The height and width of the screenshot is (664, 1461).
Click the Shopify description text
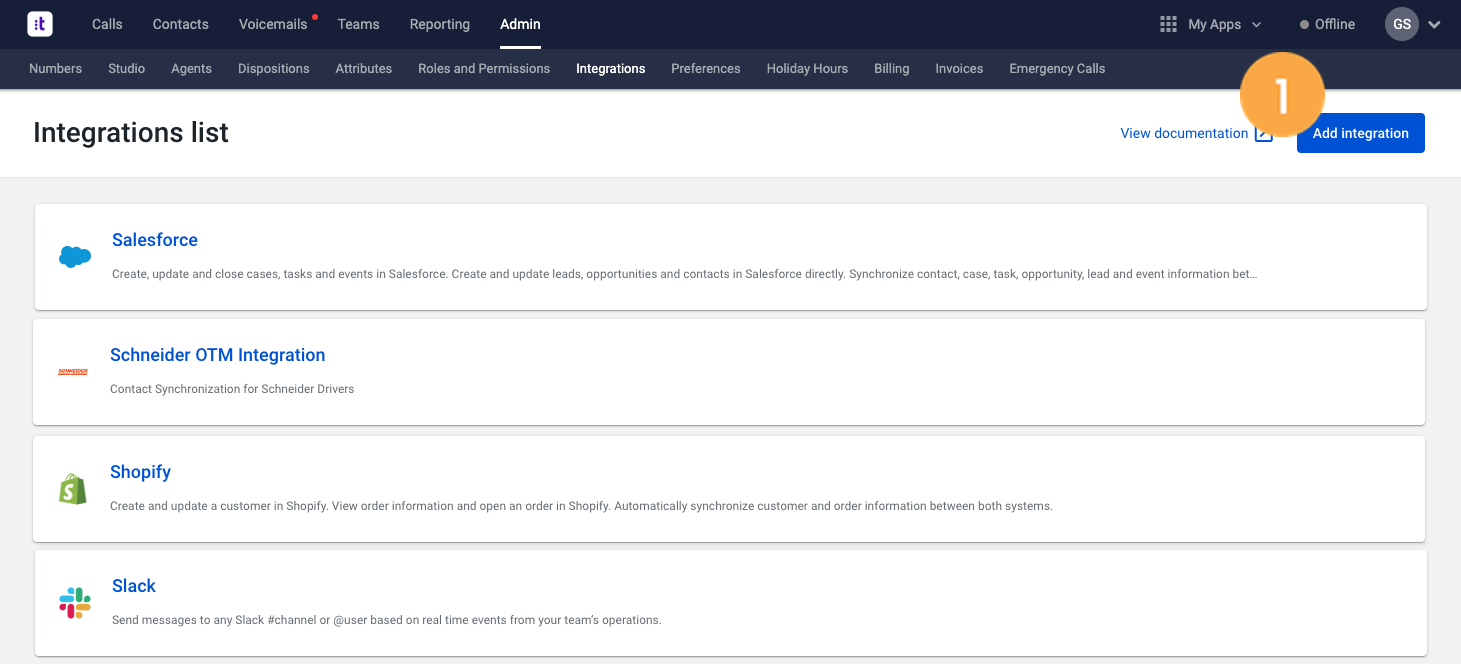[581, 506]
